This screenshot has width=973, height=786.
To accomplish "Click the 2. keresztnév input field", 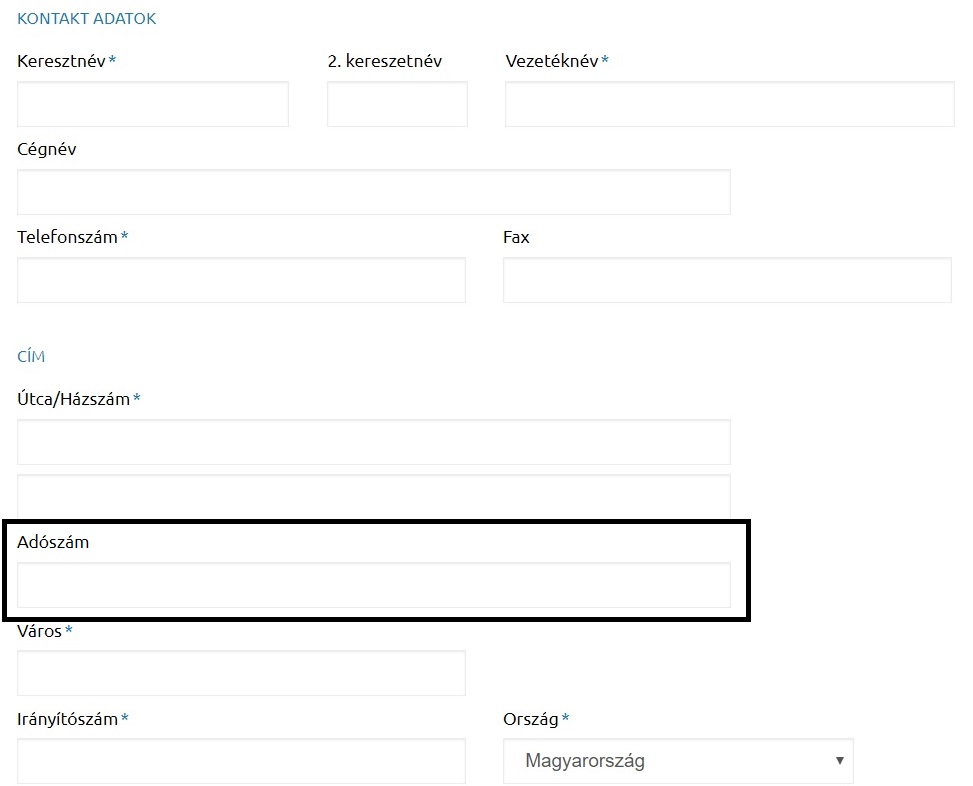I will pos(396,104).
